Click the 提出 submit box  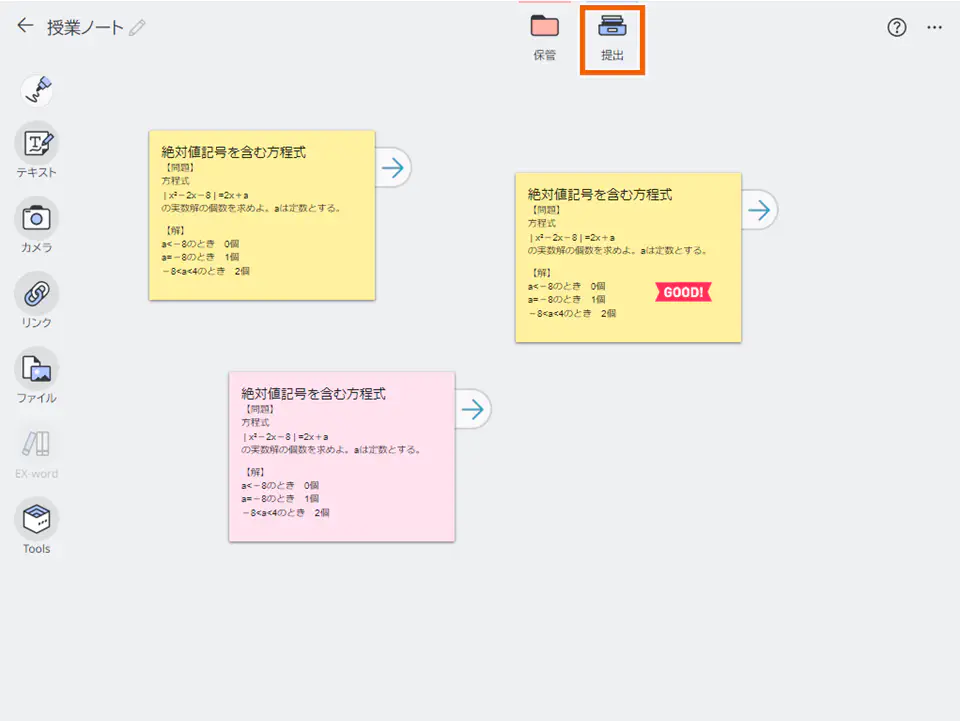(612, 38)
